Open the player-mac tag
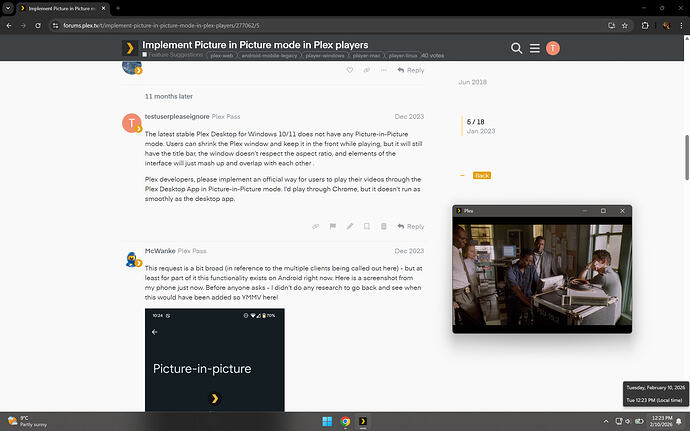This screenshot has width=690, height=431. tap(367, 55)
